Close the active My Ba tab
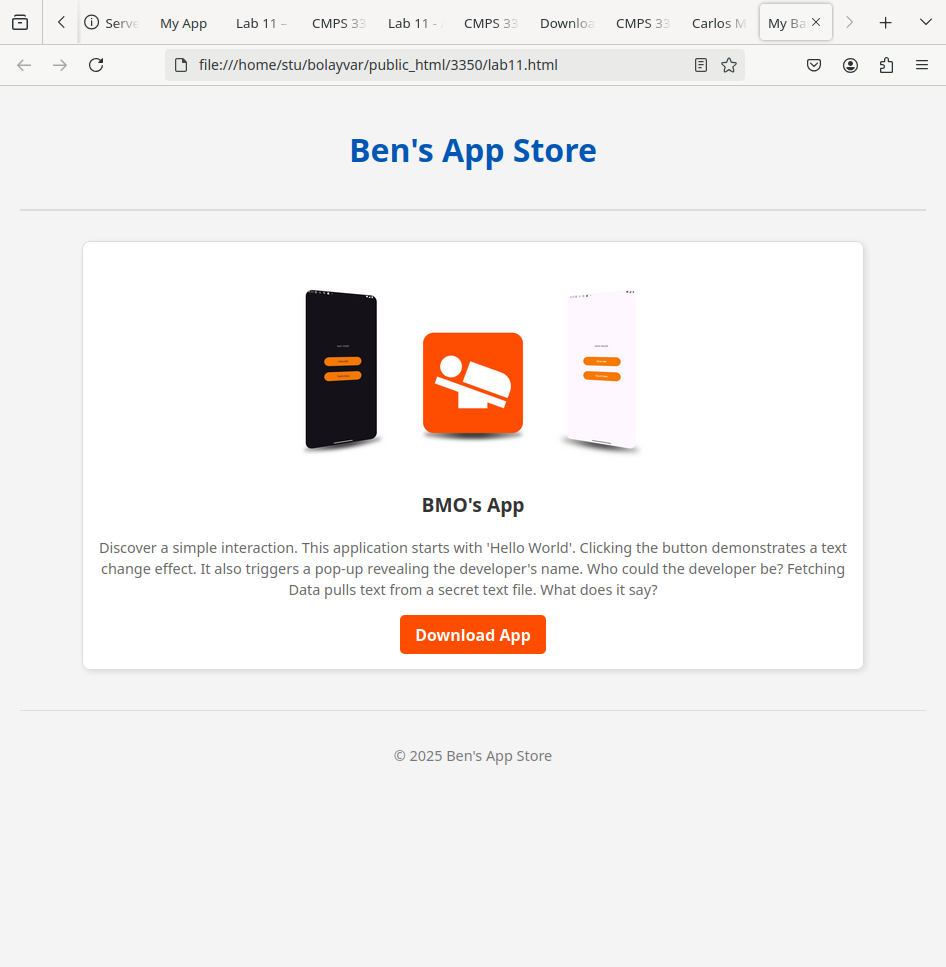 pos(816,22)
